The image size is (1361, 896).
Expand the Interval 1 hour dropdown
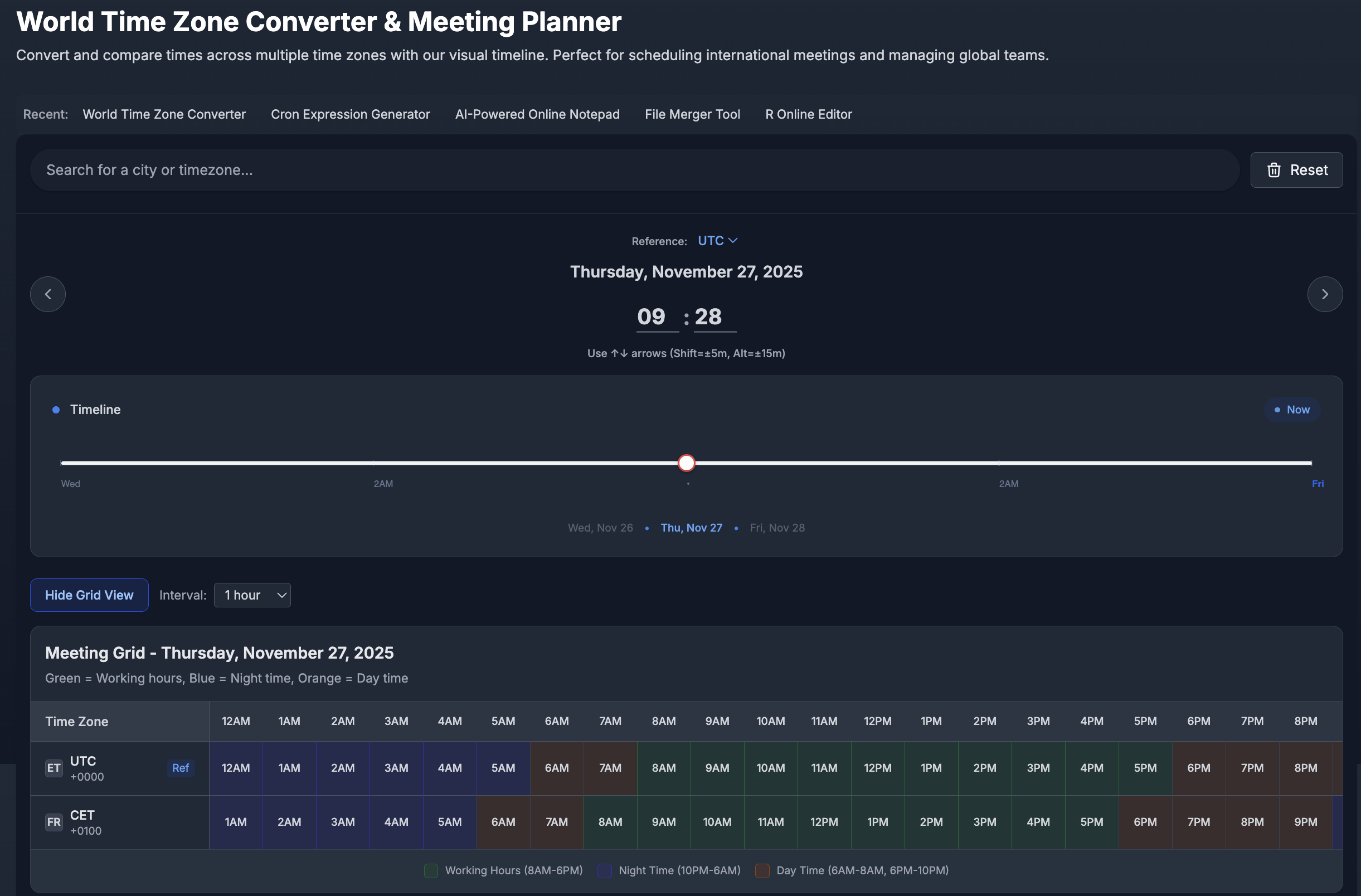coord(252,595)
